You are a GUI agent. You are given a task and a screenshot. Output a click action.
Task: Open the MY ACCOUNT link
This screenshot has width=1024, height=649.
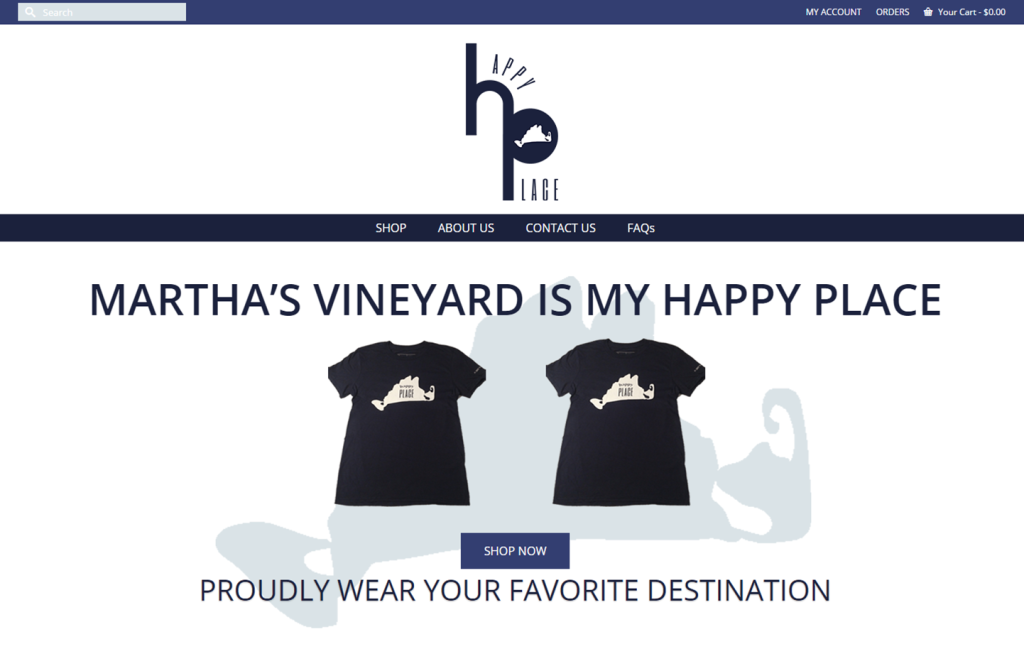point(833,12)
